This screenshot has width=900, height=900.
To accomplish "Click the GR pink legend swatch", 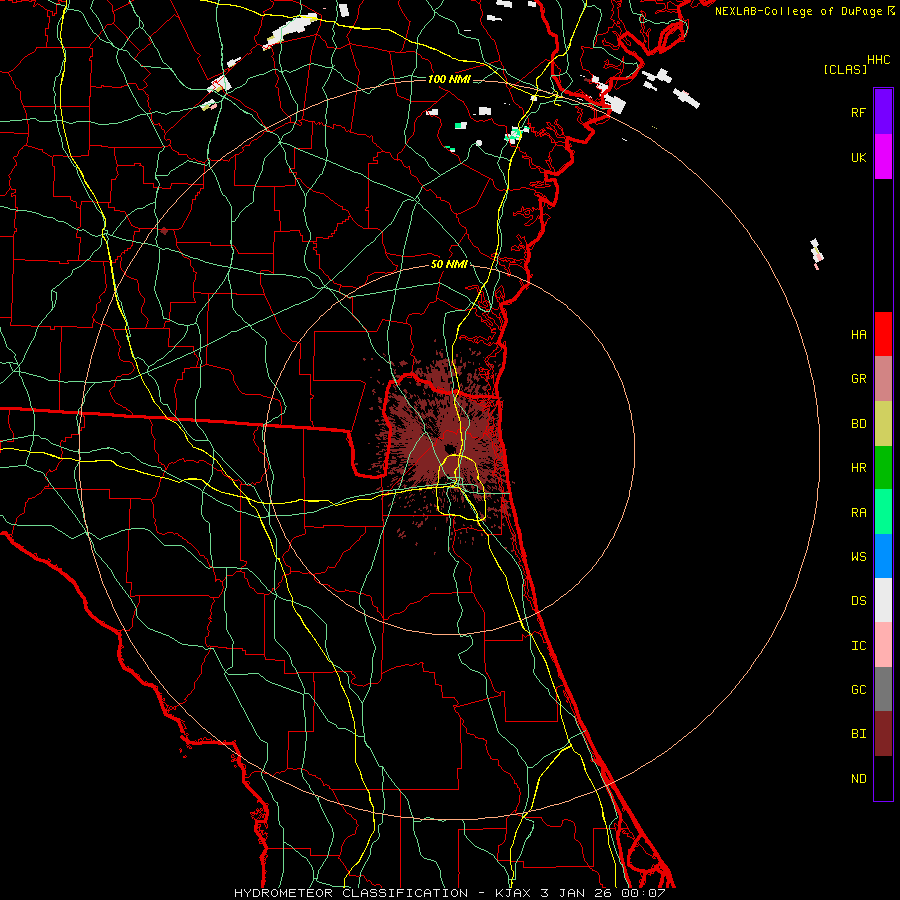I will 883,379.
